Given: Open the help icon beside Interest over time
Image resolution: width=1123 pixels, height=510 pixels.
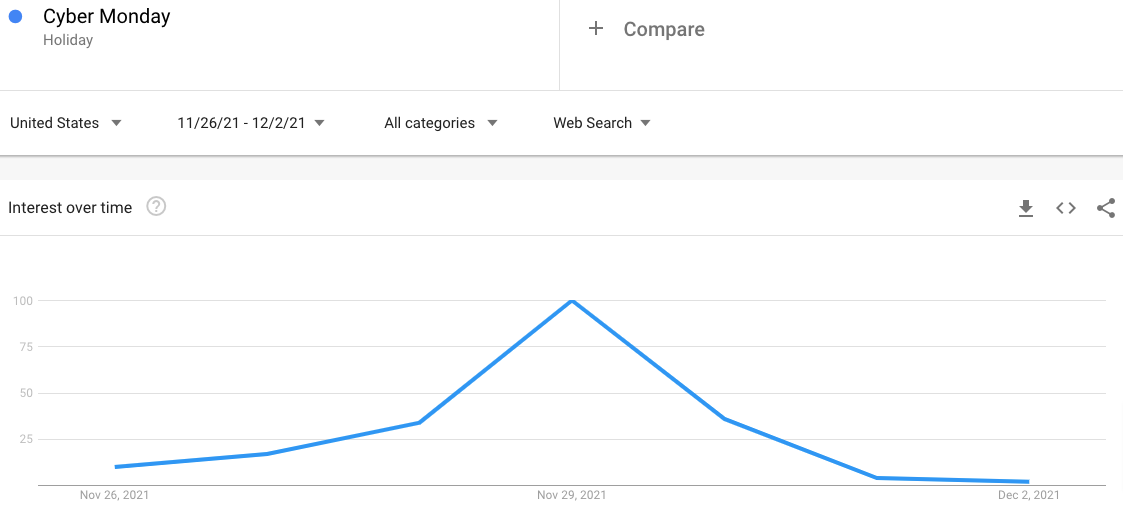Looking at the screenshot, I should click(156, 207).
